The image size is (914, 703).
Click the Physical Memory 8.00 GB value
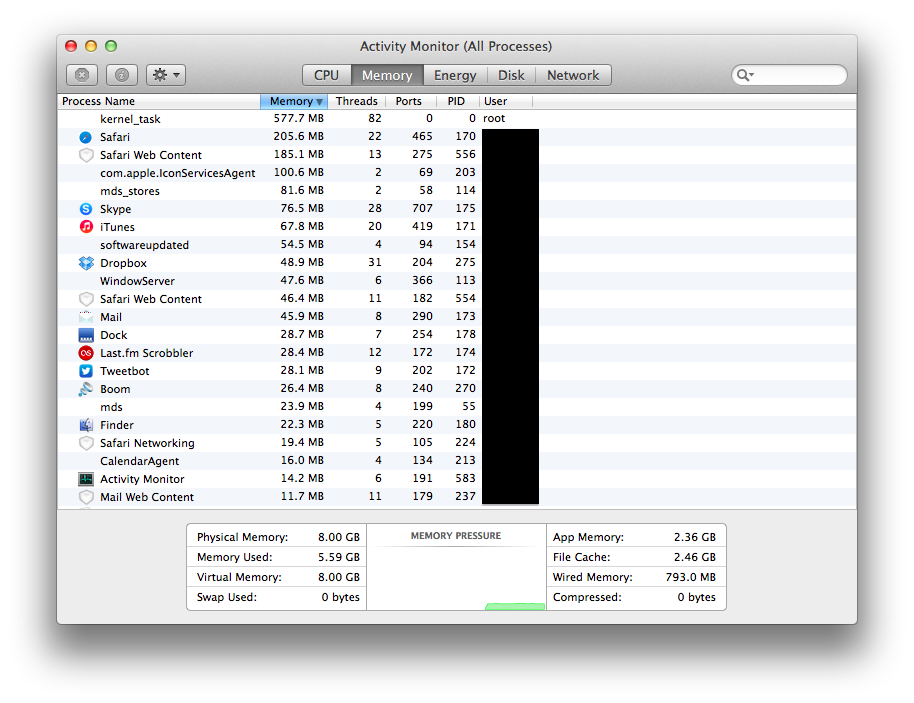coord(339,537)
